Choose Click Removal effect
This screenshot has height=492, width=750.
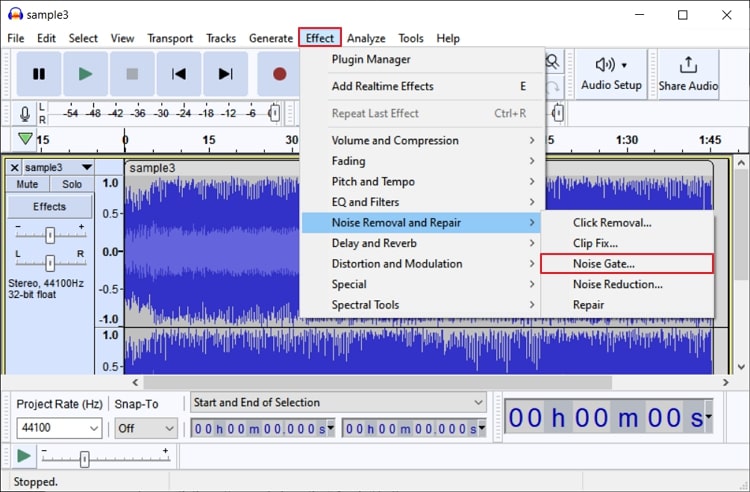[628, 223]
